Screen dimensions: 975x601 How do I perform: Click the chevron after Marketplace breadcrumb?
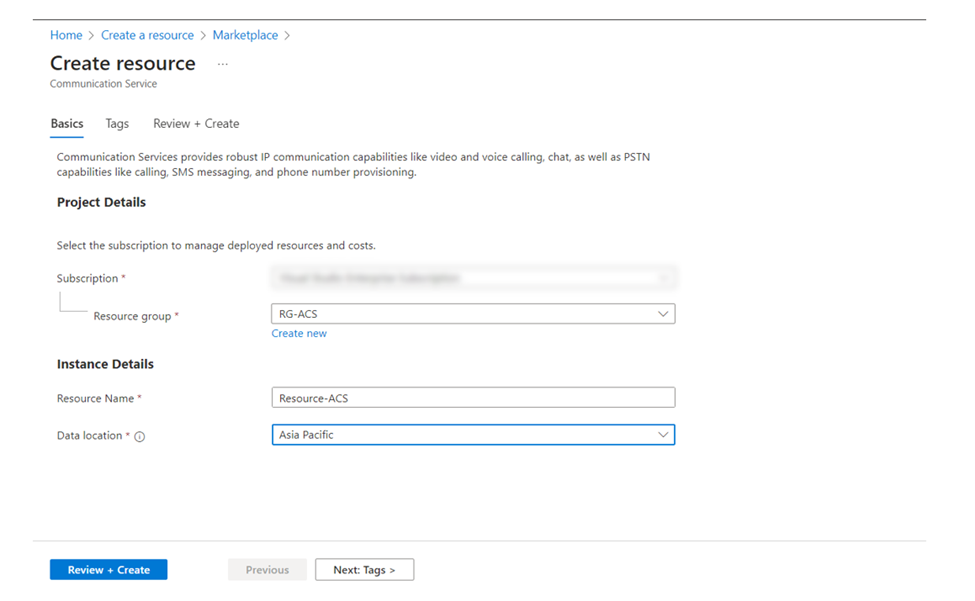(287, 35)
